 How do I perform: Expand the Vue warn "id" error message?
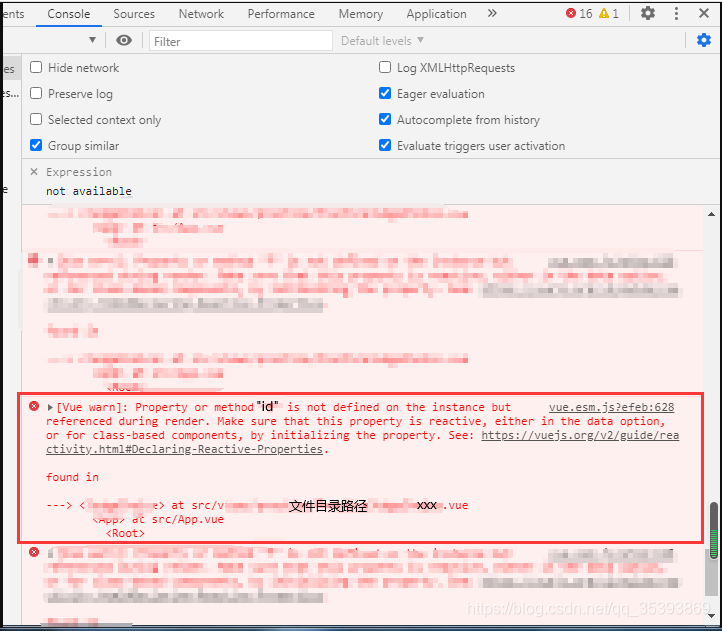pyautogui.click(x=50, y=408)
